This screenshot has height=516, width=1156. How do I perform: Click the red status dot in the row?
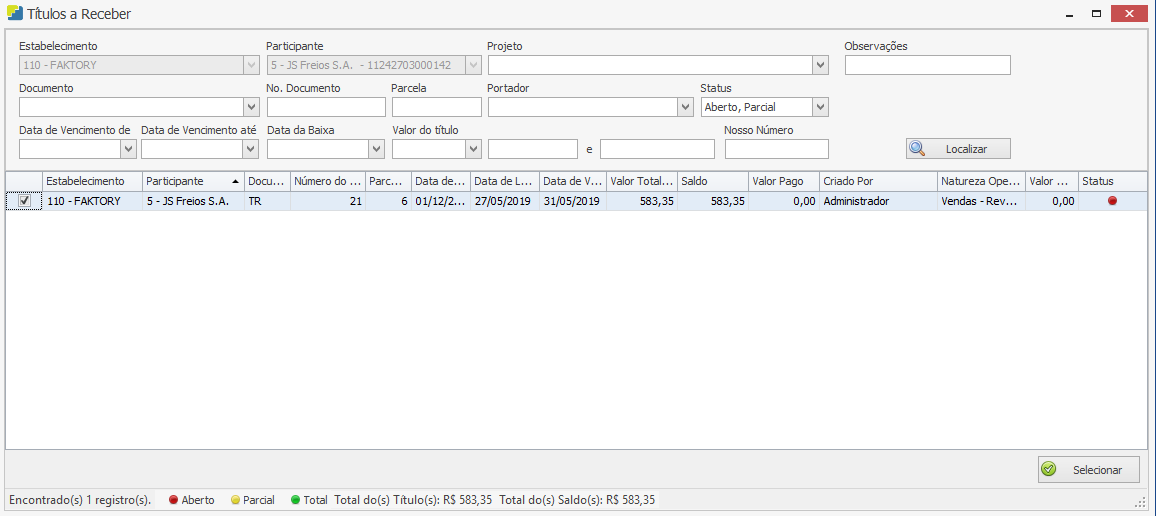coord(1112,201)
